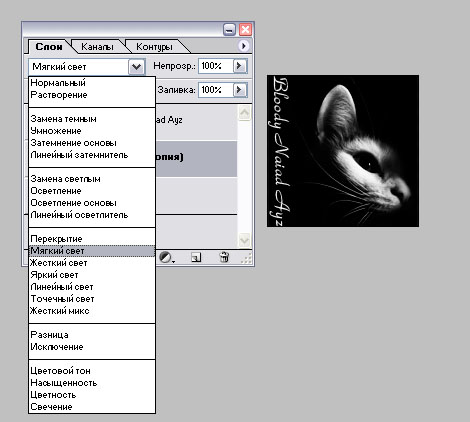
Task: Click layers list scrollbar up arrow
Action: coord(244,113)
